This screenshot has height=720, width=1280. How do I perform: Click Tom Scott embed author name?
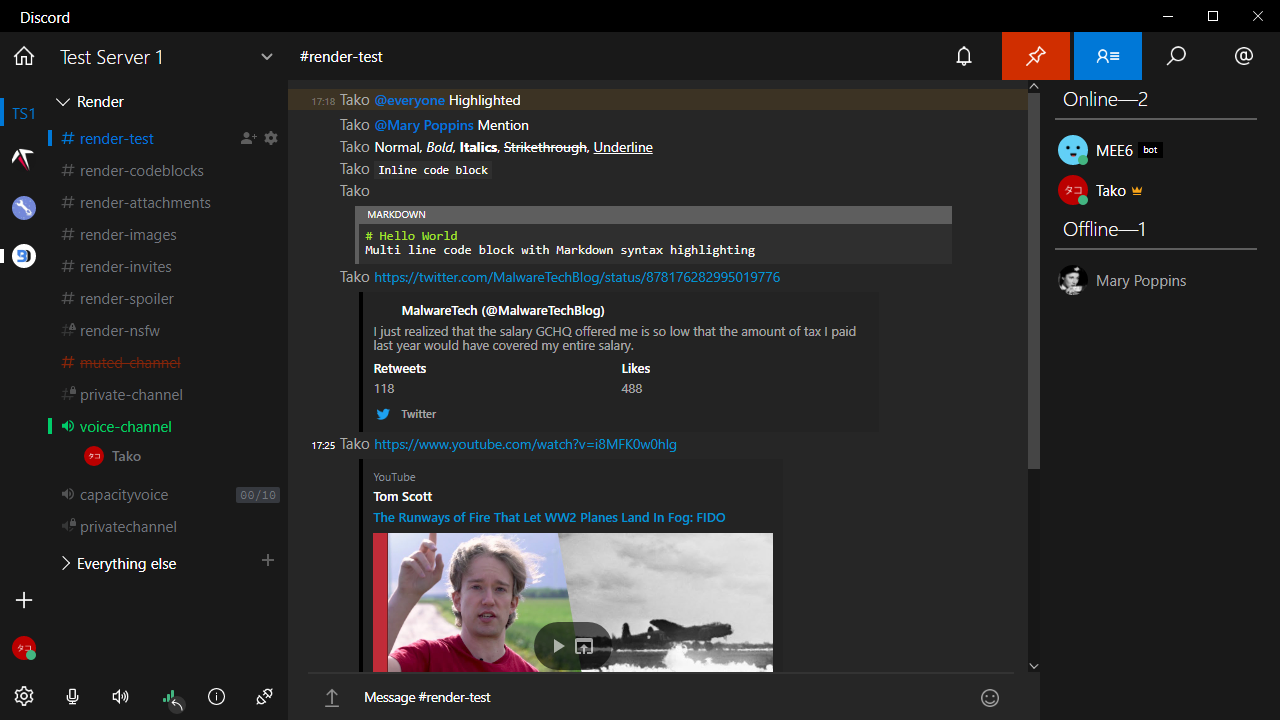pos(403,497)
